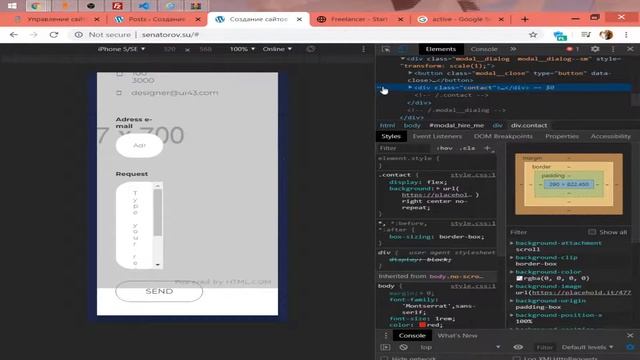Open console settings blue gear icon
This screenshot has height=360, width=640.
point(630,347)
